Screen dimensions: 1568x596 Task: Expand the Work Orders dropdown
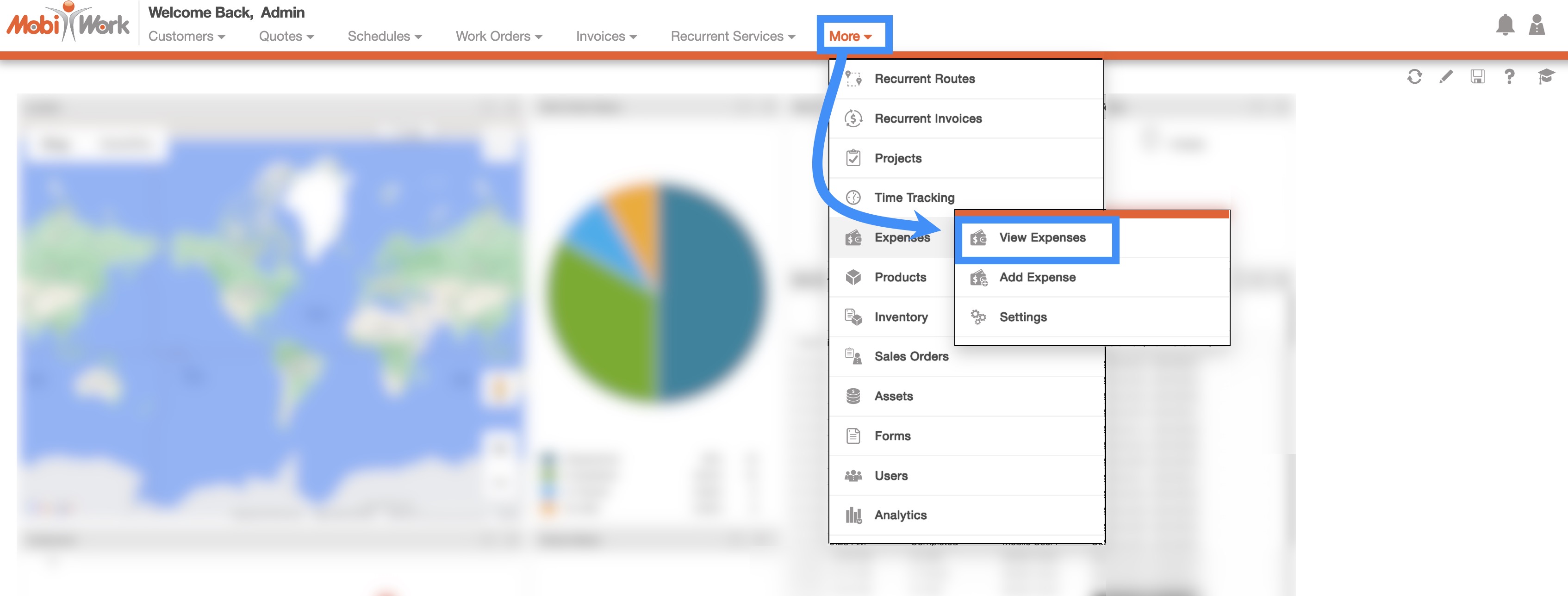pyautogui.click(x=498, y=37)
